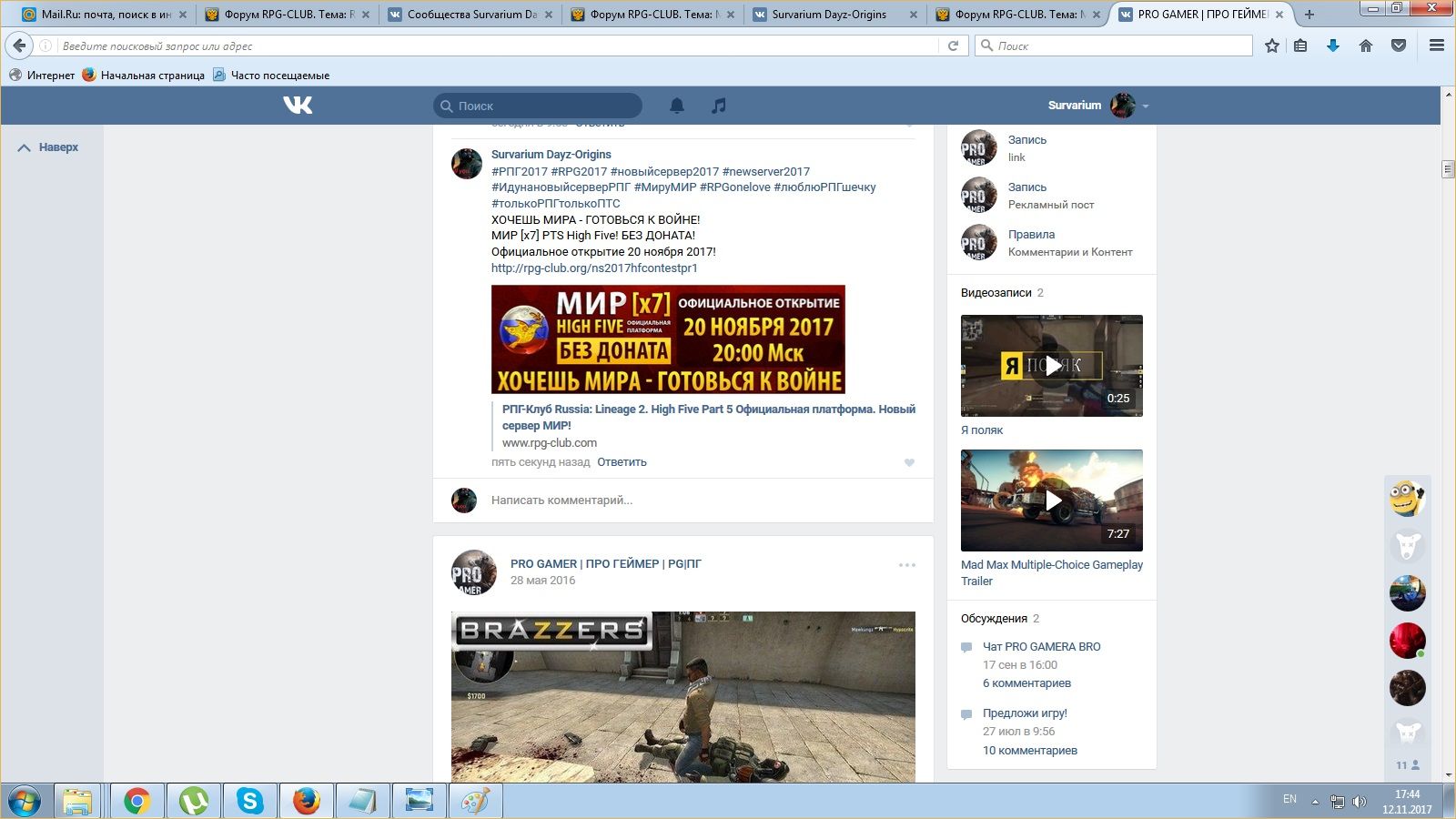Open Skype from taskbar
The height and width of the screenshot is (819, 1456).
pyautogui.click(x=249, y=802)
